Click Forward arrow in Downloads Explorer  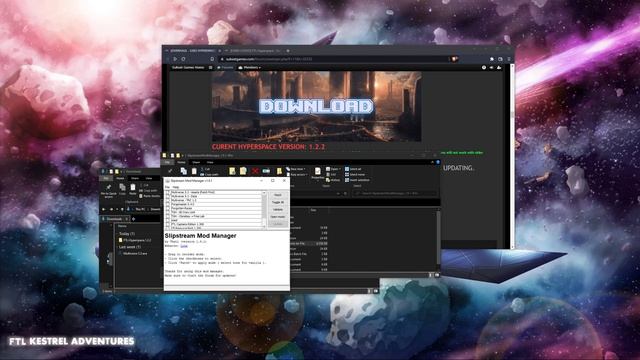pos(111,209)
